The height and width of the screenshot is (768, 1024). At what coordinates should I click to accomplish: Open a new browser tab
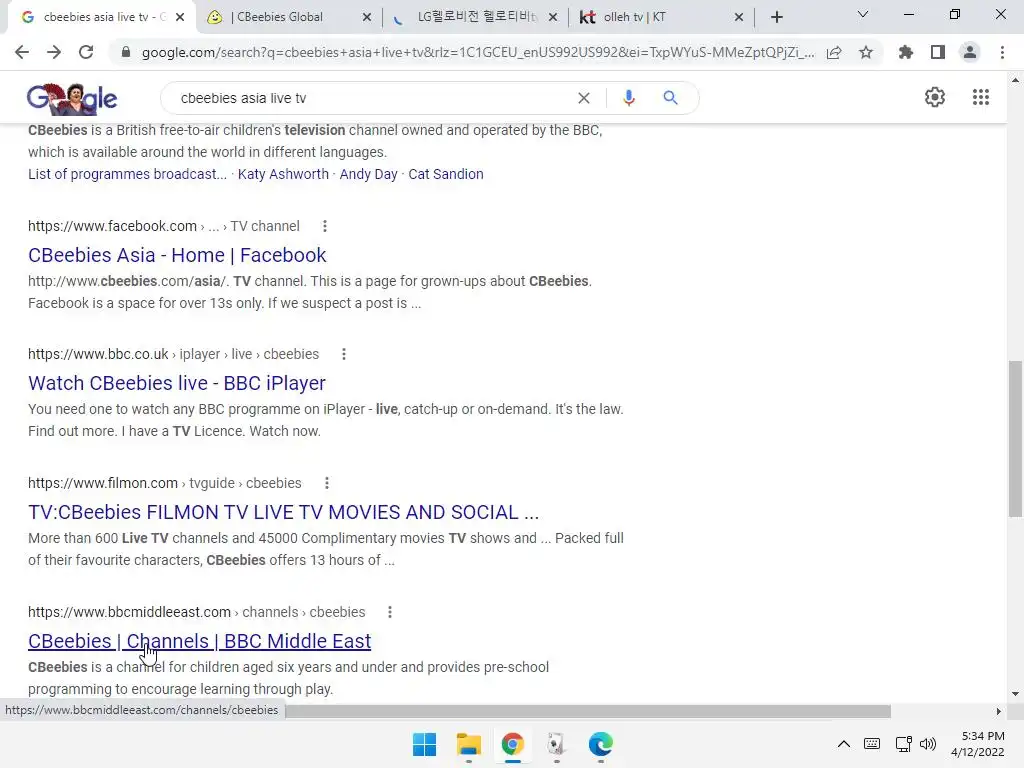pyautogui.click(x=776, y=18)
